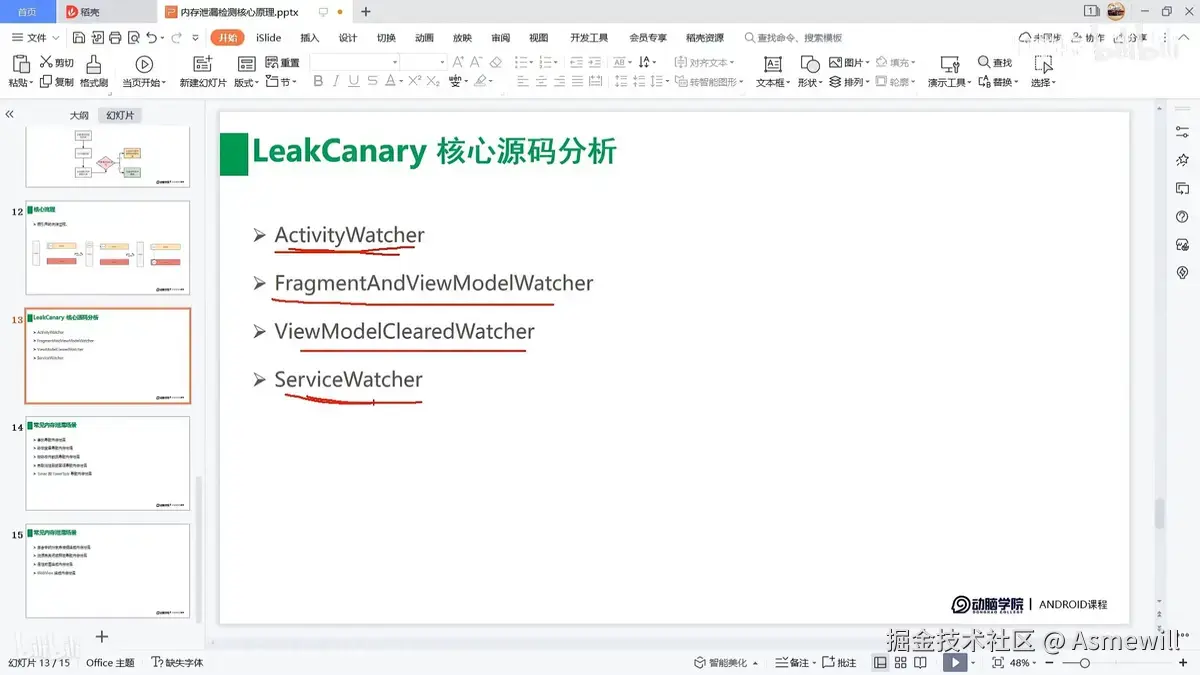
Task: Click the add-slide plus button below thumbnails
Action: tap(101, 637)
